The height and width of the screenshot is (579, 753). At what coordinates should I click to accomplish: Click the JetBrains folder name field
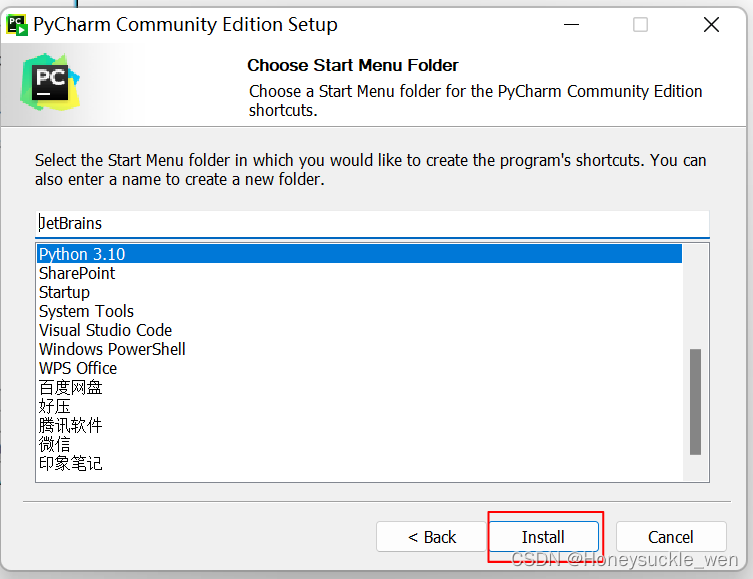point(372,224)
